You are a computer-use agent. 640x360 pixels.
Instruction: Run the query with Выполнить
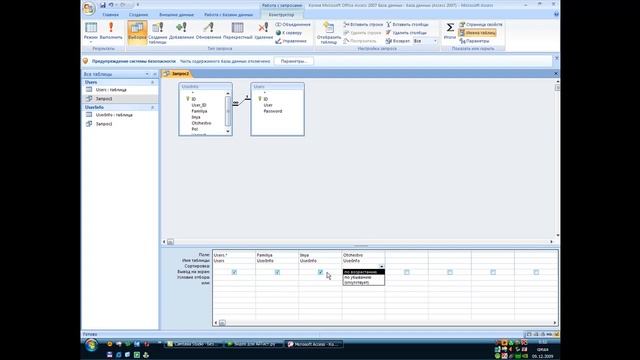(x=111, y=32)
